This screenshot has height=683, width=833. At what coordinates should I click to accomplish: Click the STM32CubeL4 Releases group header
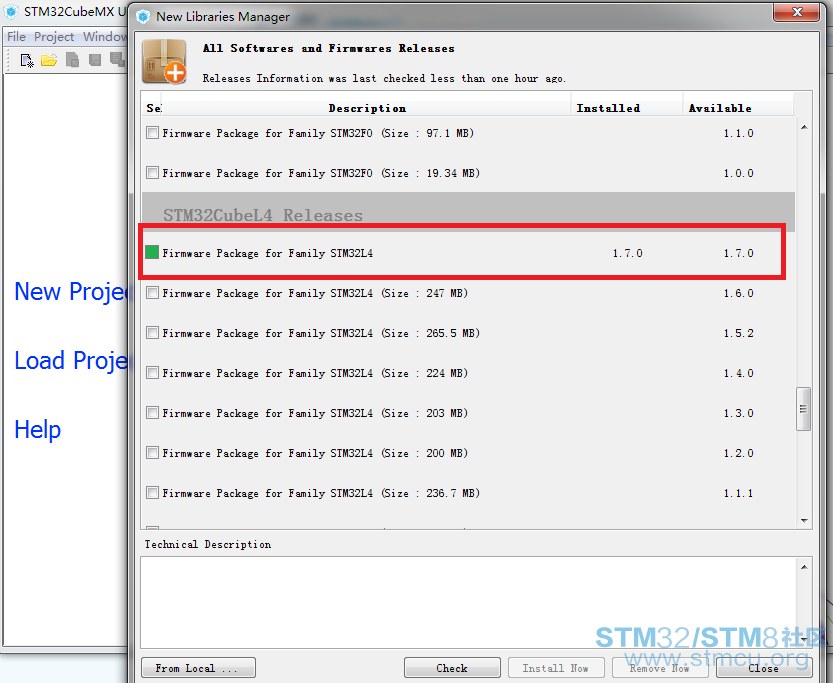pos(468,212)
